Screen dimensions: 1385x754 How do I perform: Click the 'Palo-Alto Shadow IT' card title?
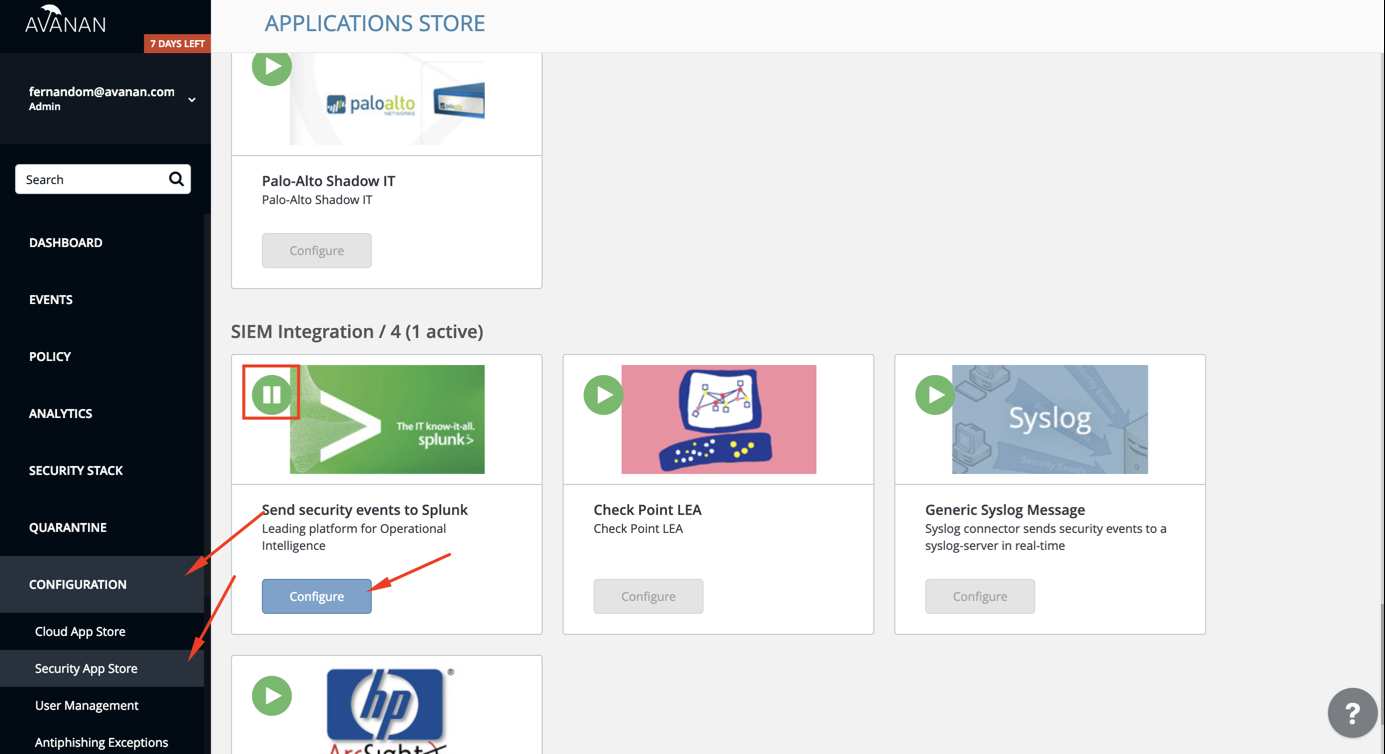[328, 180]
